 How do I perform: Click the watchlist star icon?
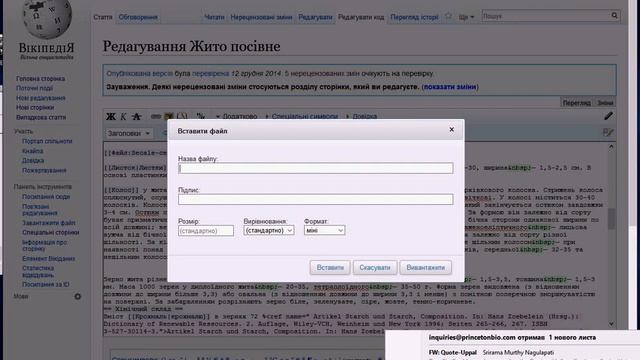coord(448,16)
